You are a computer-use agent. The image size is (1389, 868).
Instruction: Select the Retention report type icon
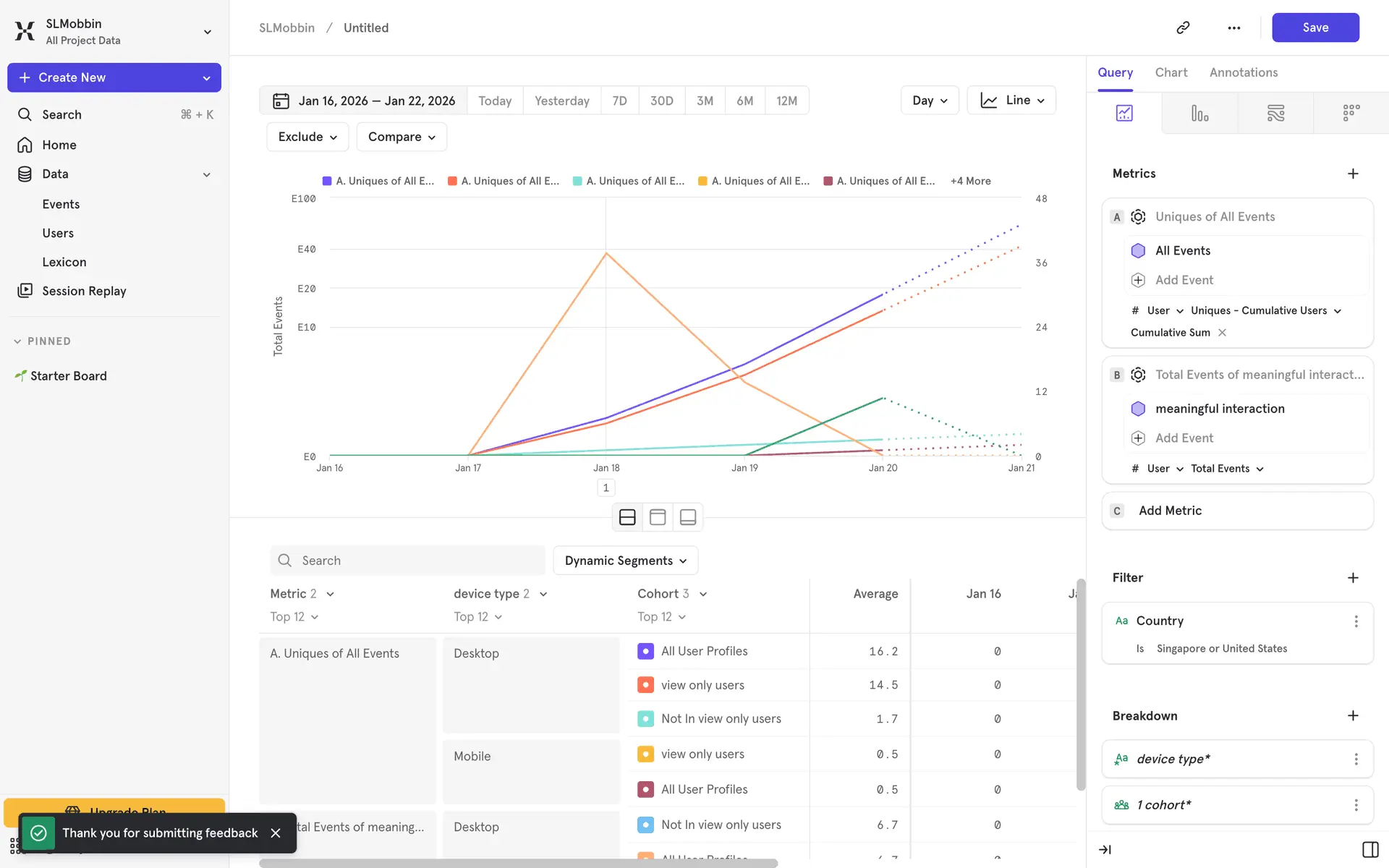click(1351, 113)
